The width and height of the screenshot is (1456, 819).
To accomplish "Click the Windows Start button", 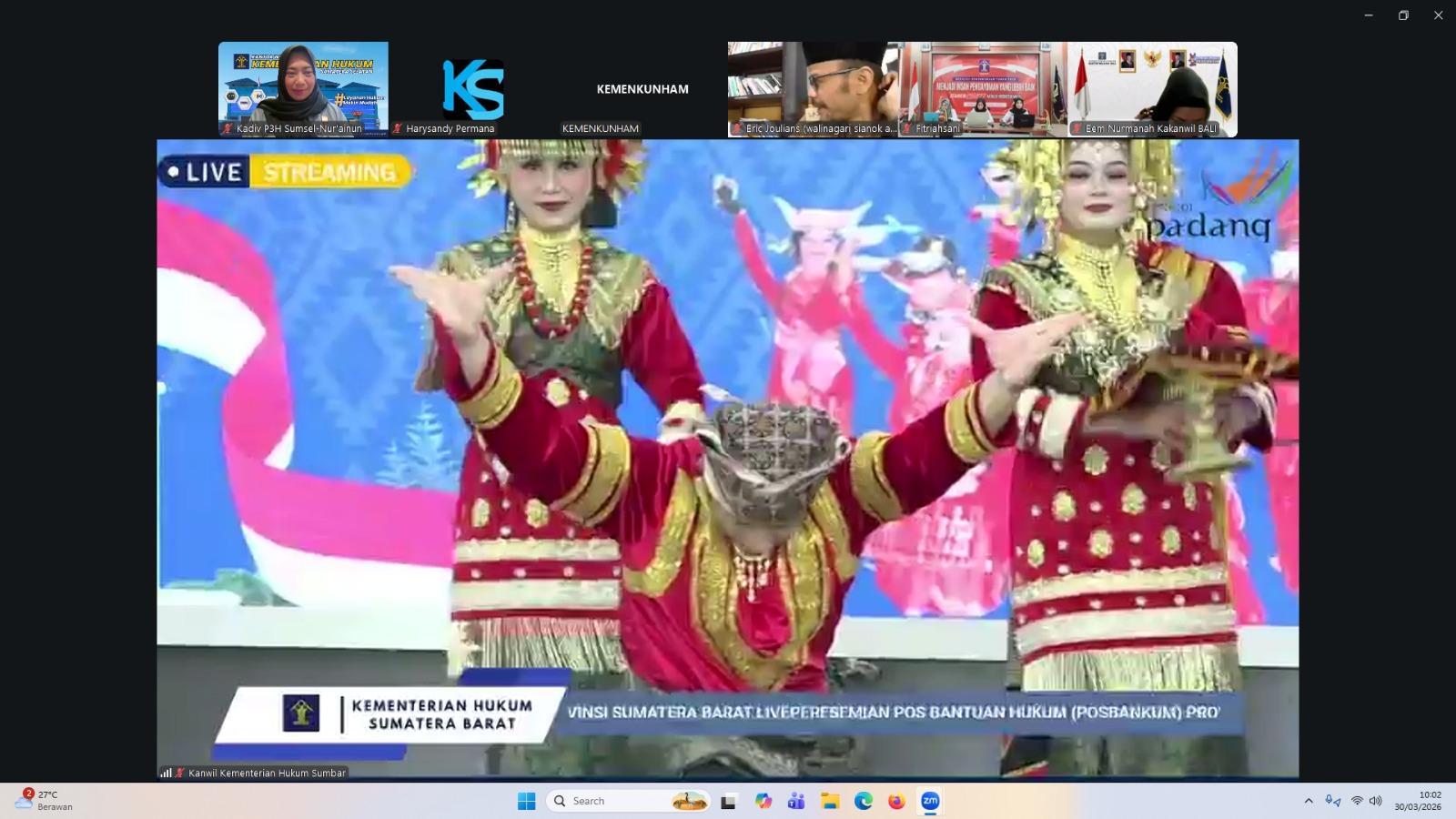I will (x=526, y=801).
